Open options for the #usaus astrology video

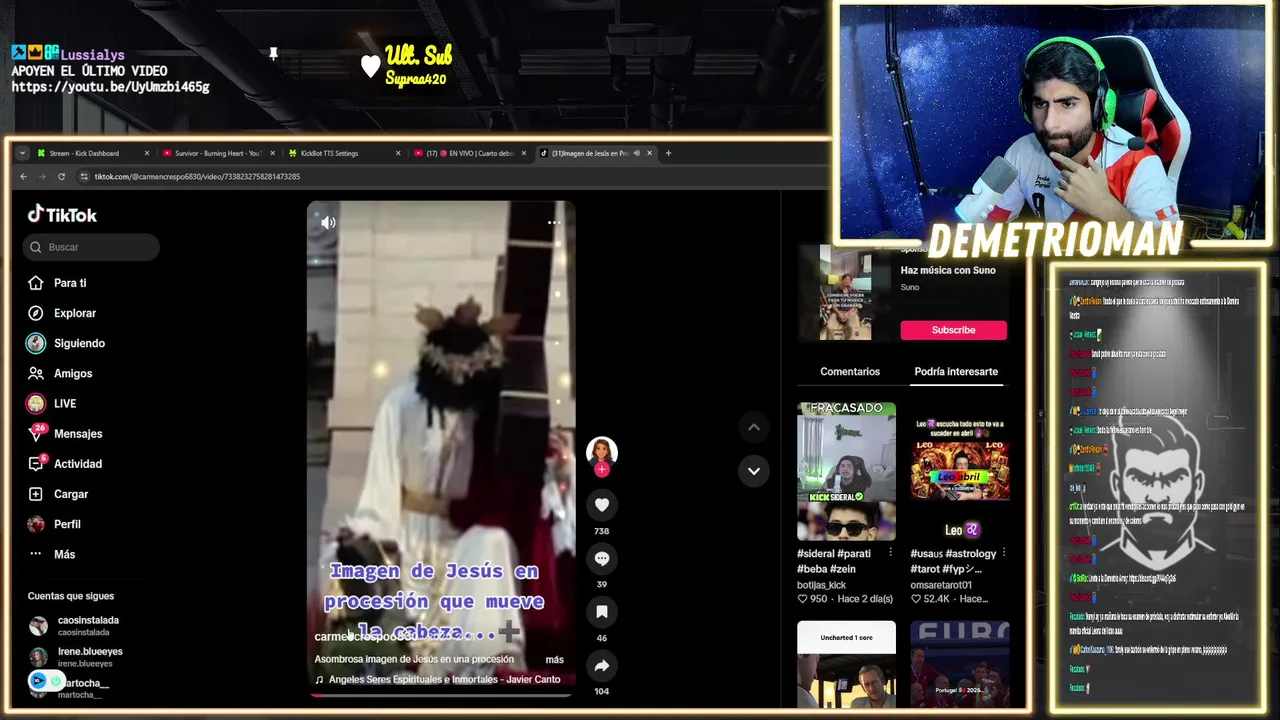point(1004,552)
